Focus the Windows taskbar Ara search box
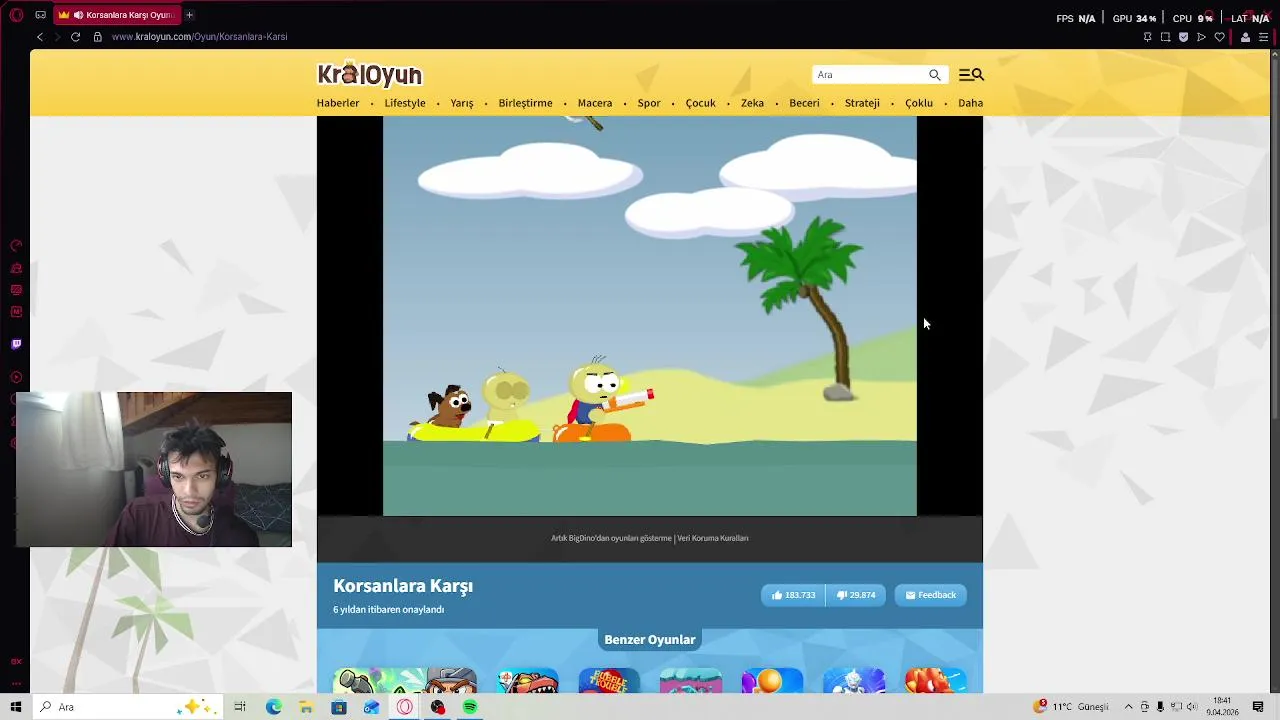The height and width of the screenshot is (720, 1280). pos(128,707)
